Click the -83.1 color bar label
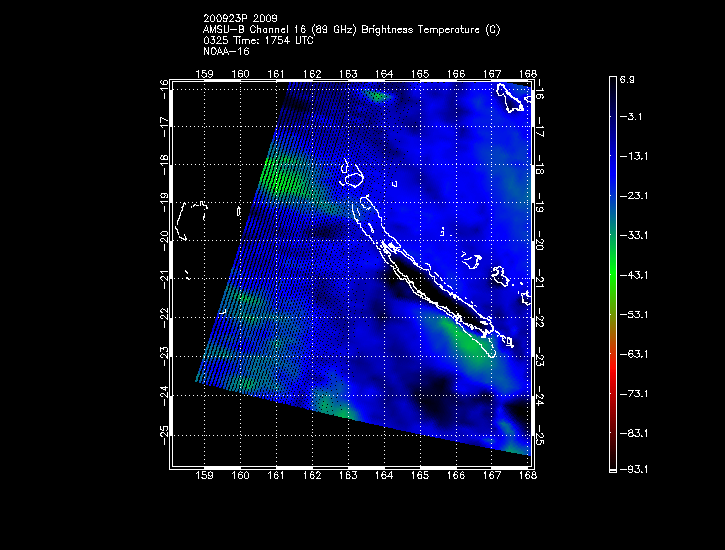Viewport: 725px width, 550px height. point(633,434)
